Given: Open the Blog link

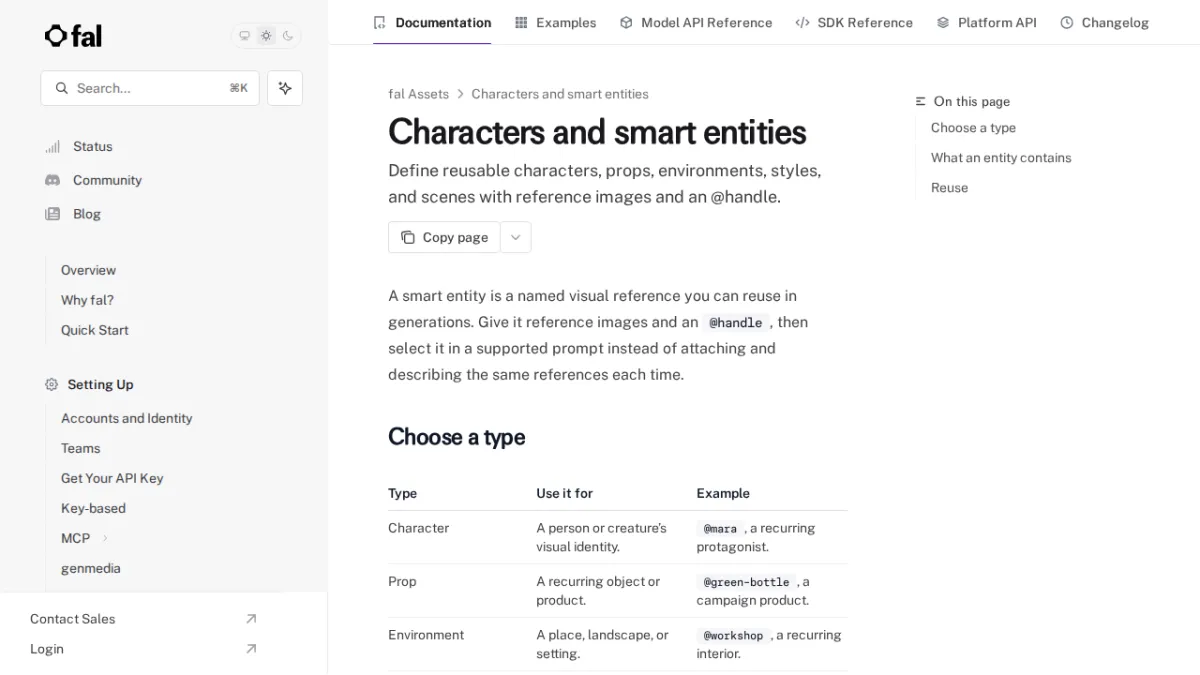Looking at the screenshot, I should pos(87,214).
